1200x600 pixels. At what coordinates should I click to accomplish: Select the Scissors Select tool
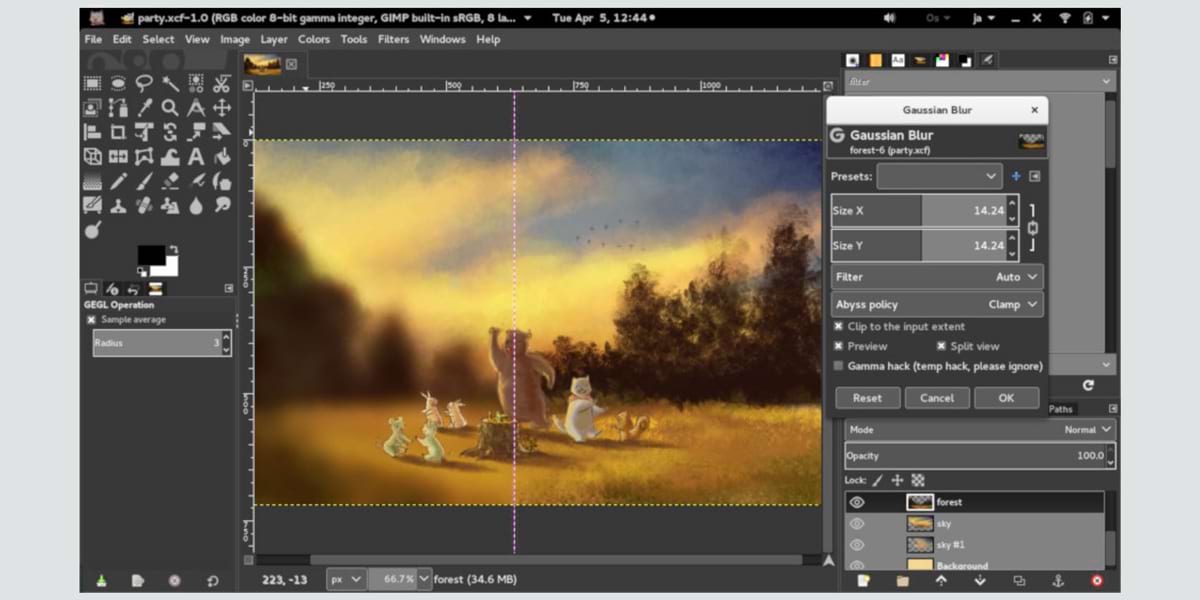coord(222,84)
